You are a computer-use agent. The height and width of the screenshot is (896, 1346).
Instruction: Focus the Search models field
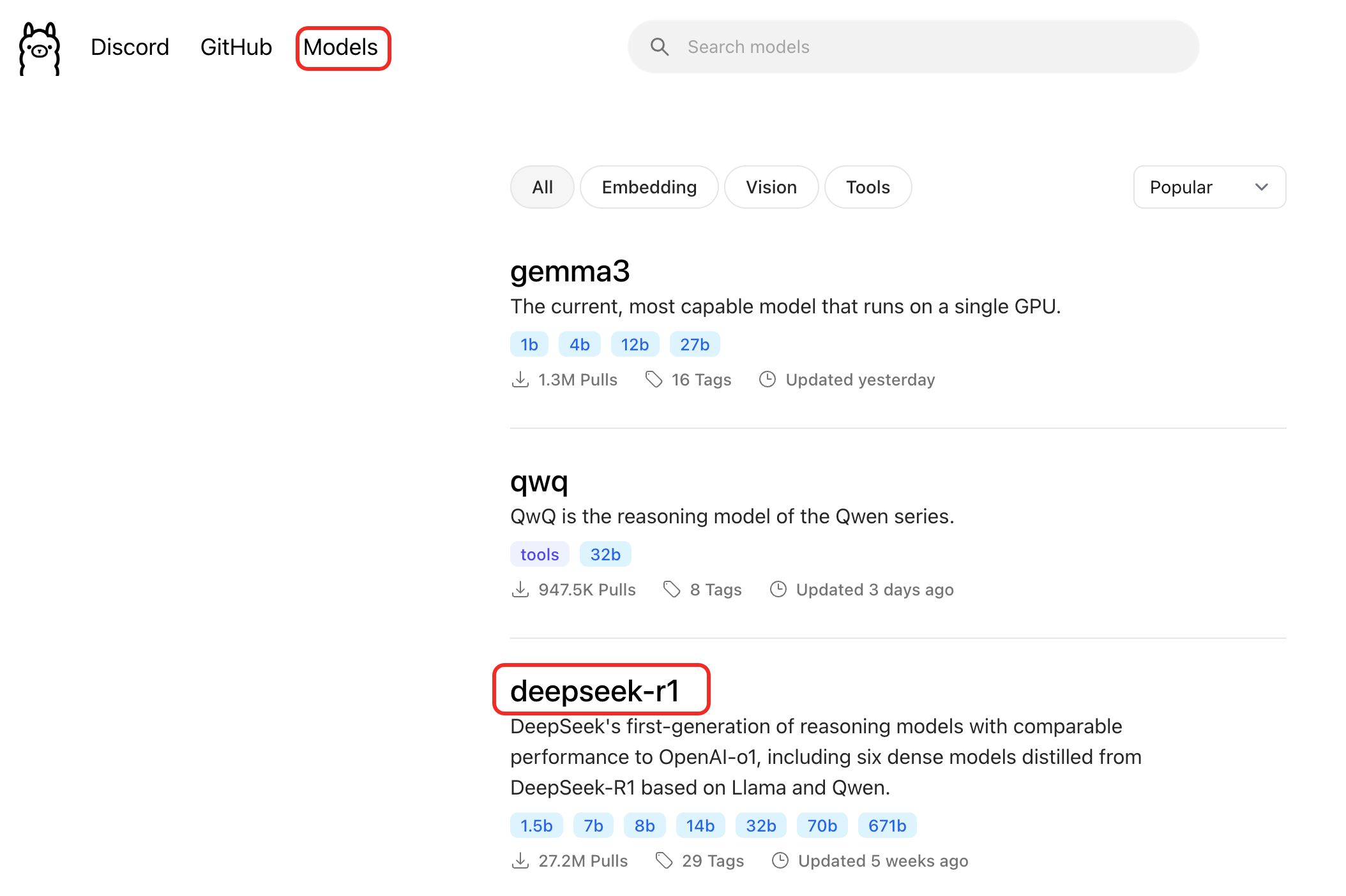click(x=926, y=47)
